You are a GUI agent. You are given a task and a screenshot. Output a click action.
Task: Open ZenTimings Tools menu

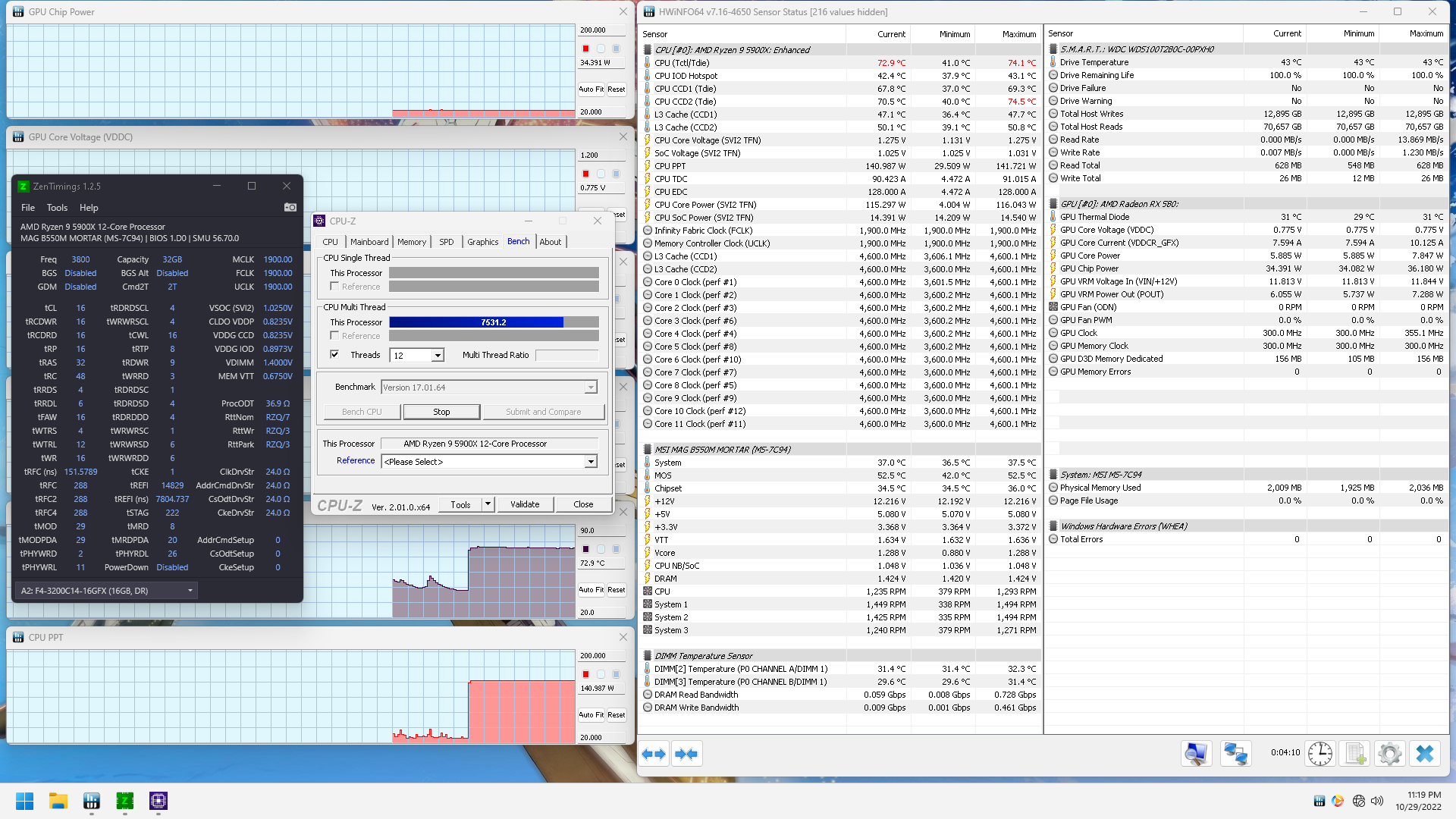click(x=57, y=207)
